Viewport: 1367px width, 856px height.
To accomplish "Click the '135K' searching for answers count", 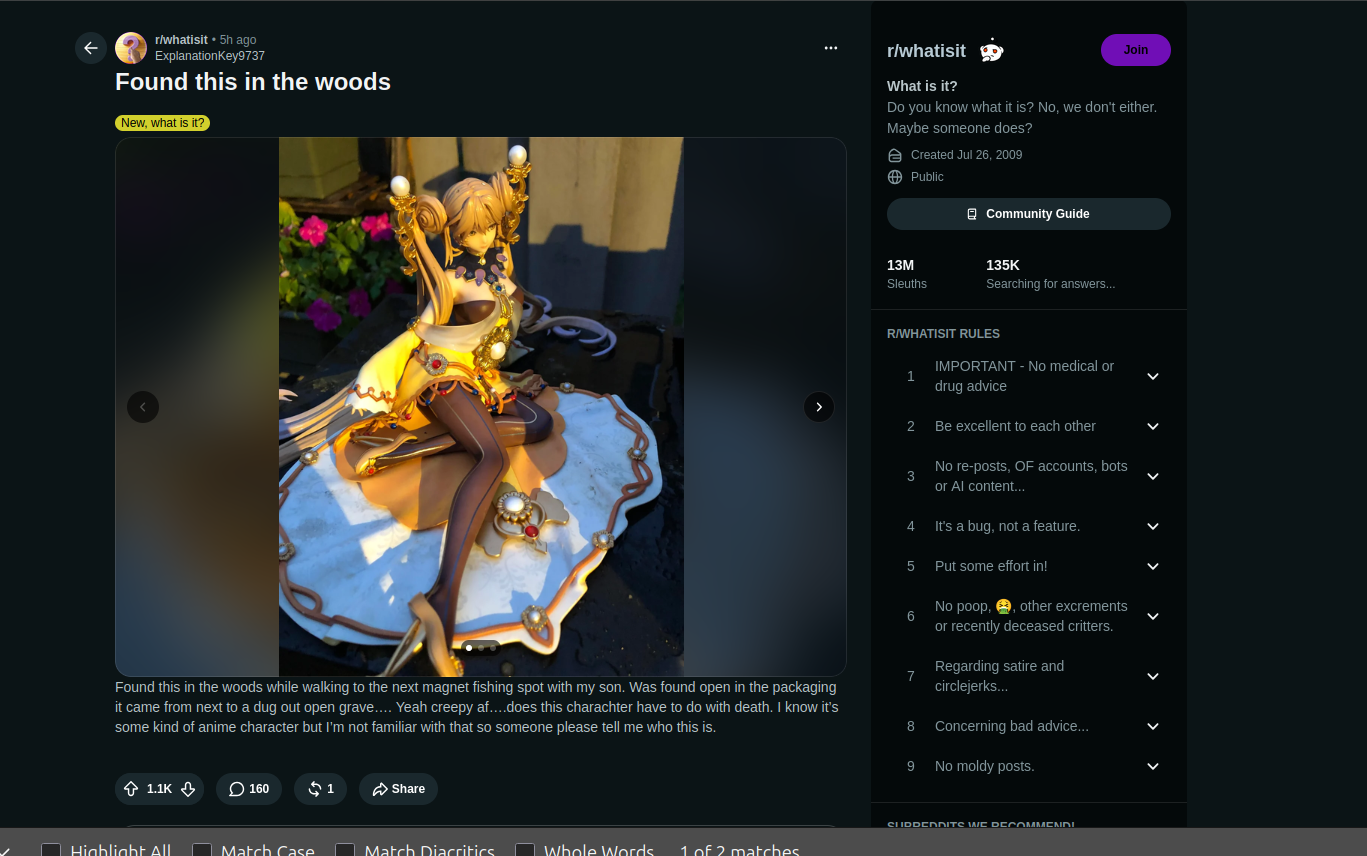I will tap(1003, 265).
